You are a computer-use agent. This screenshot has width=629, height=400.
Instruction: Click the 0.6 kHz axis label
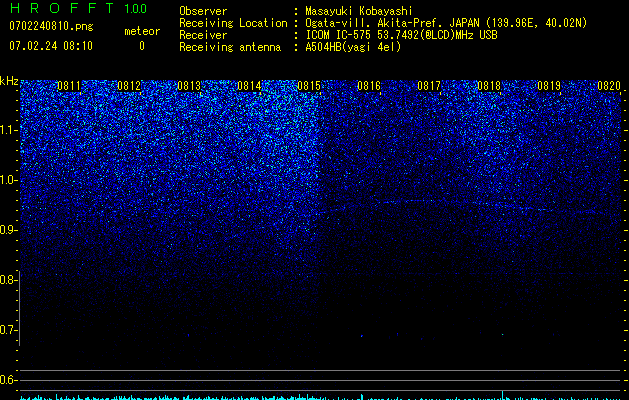click(x=8, y=380)
